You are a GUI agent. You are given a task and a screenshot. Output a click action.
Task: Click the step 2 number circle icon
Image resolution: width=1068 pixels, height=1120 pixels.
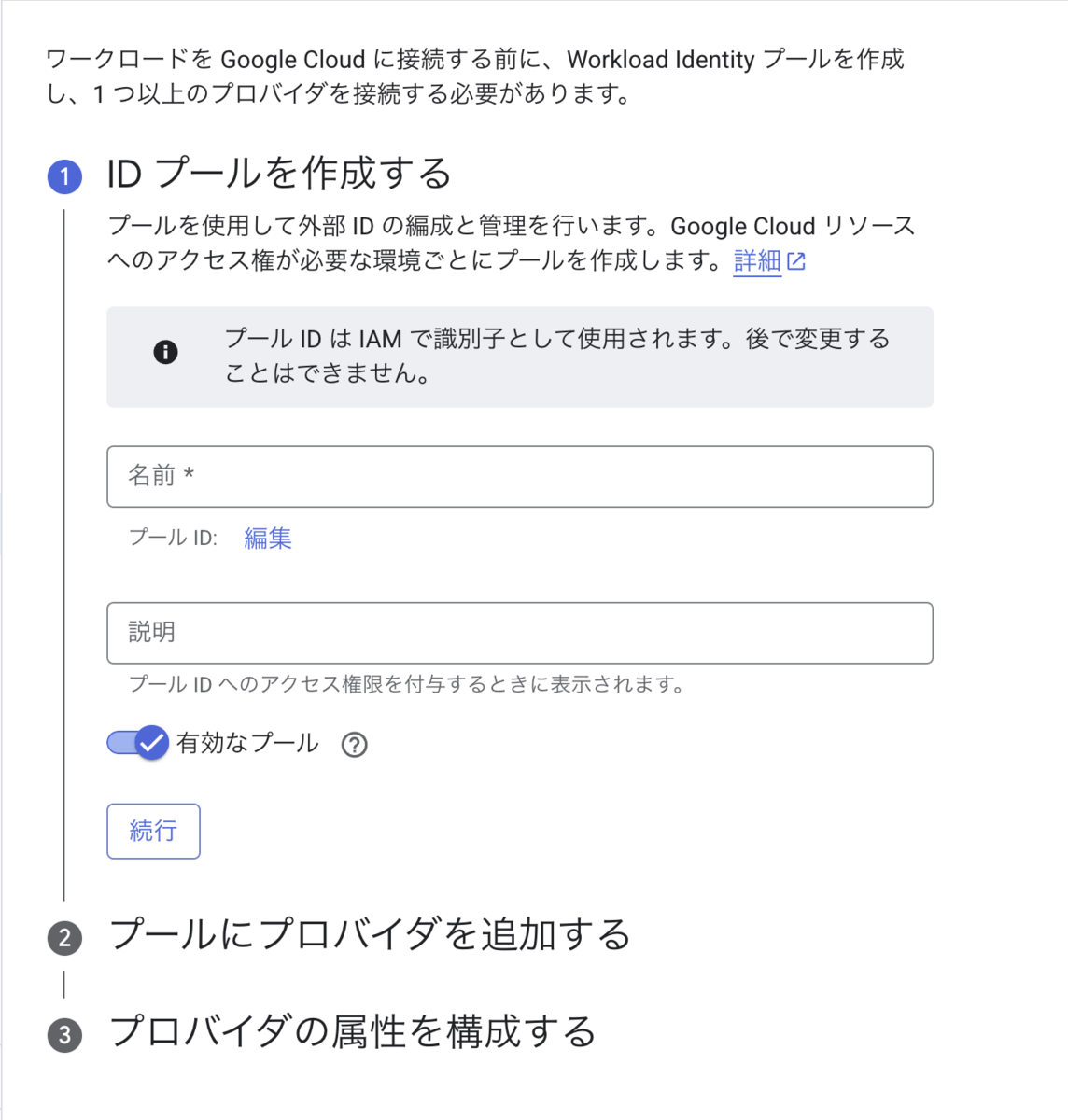64,938
